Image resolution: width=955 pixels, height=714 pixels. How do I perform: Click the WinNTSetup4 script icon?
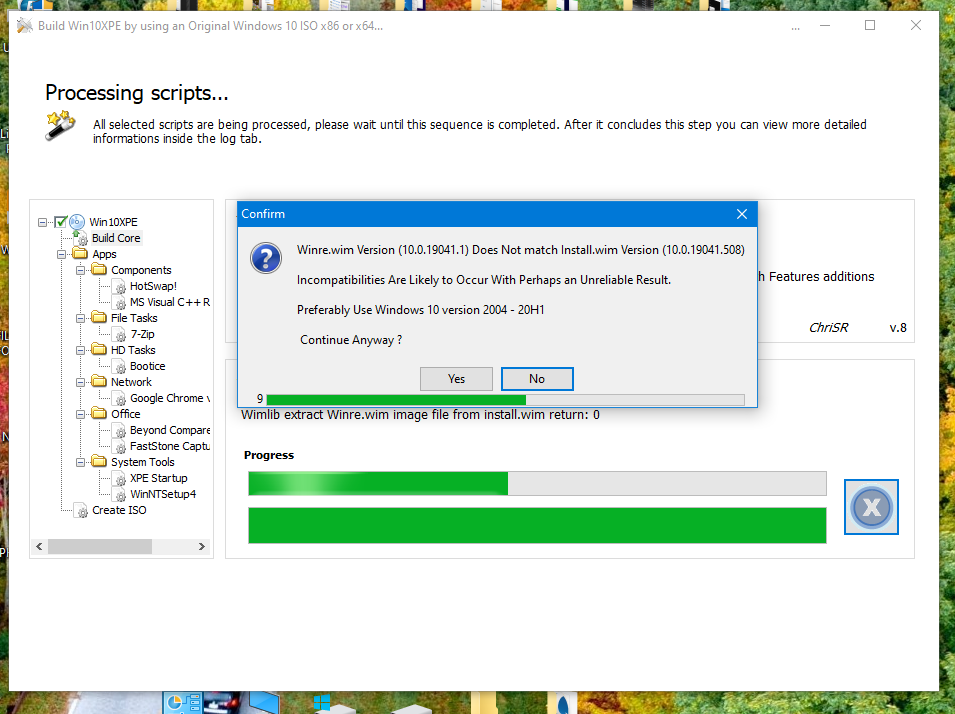[120, 494]
